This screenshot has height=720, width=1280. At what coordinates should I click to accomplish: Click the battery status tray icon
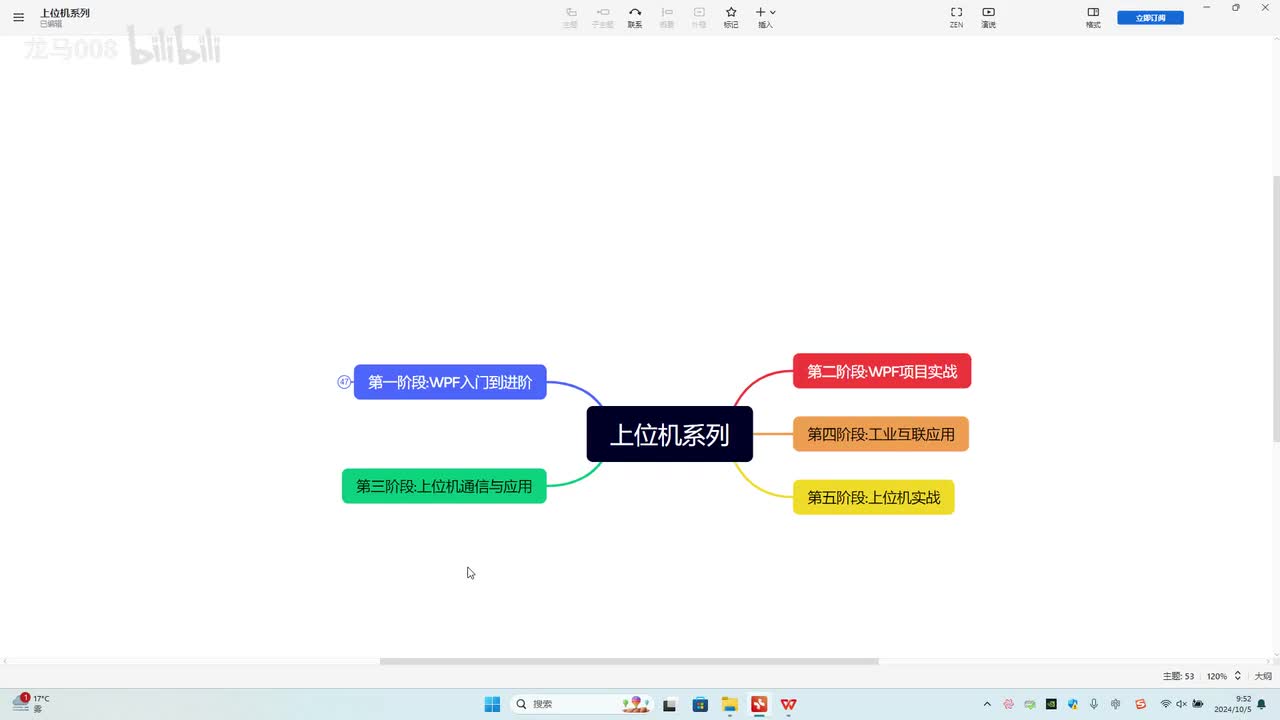pyautogui.click(x=1198, y=704)
